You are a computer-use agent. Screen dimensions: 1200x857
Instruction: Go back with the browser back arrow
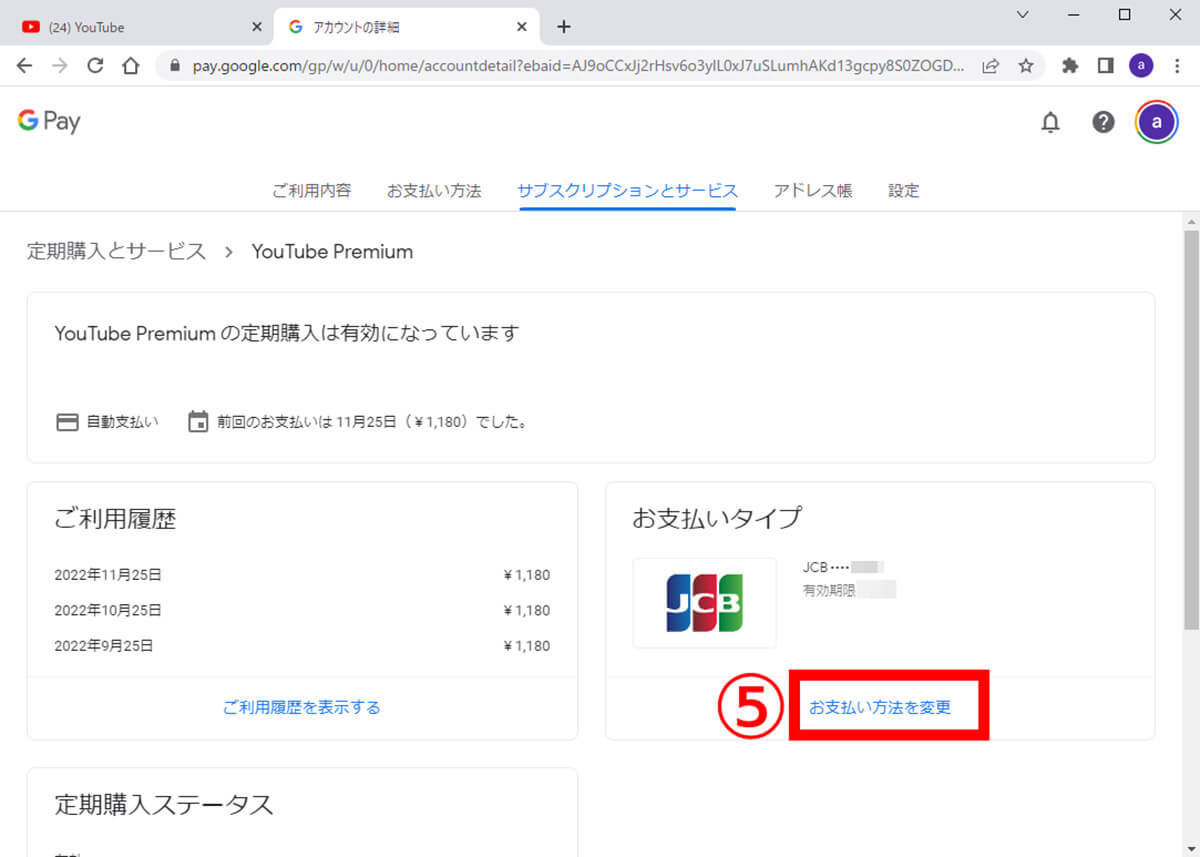coord(24,66)
